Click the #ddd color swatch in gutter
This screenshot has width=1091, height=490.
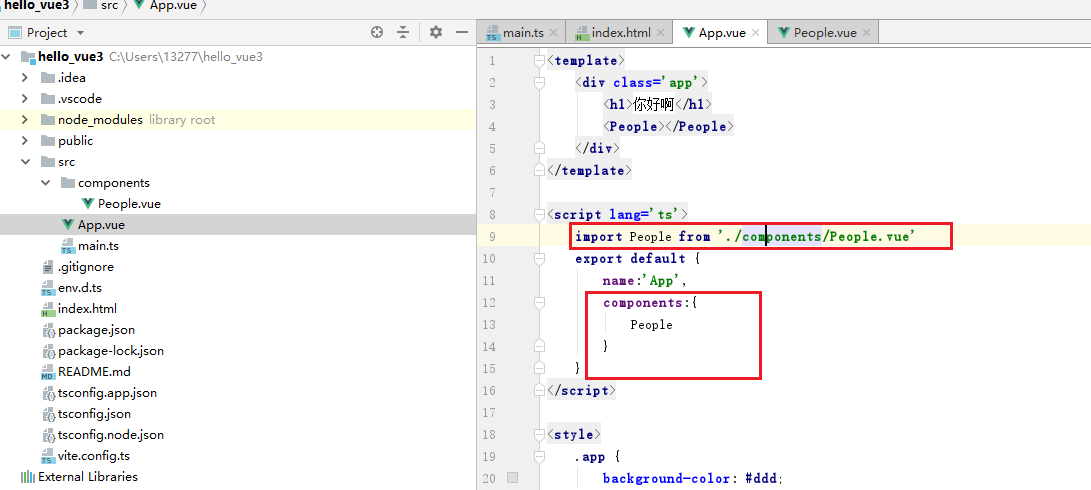coord(513,477)
